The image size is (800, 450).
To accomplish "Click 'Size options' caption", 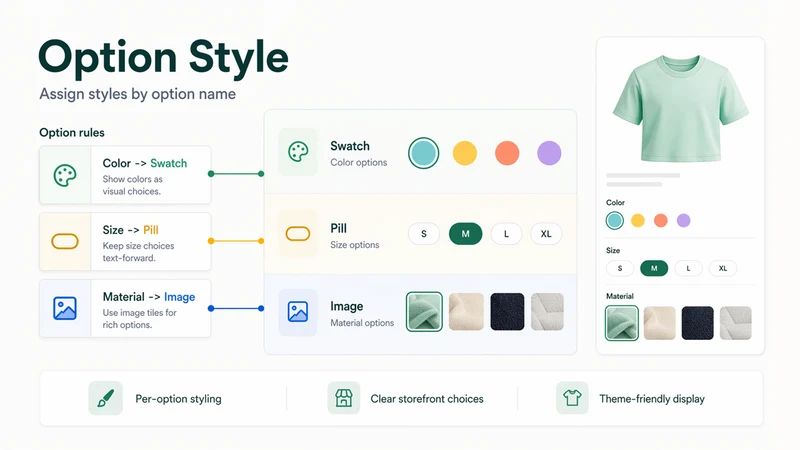I will coord(355,245).
